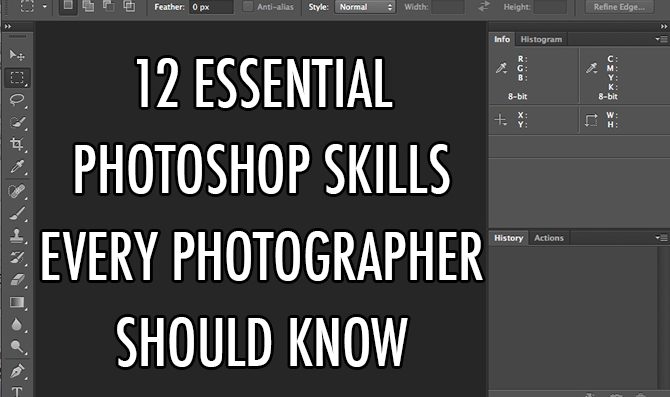Select the Lasso tool
The image size is (670, 397).
[x=17, y=100]
